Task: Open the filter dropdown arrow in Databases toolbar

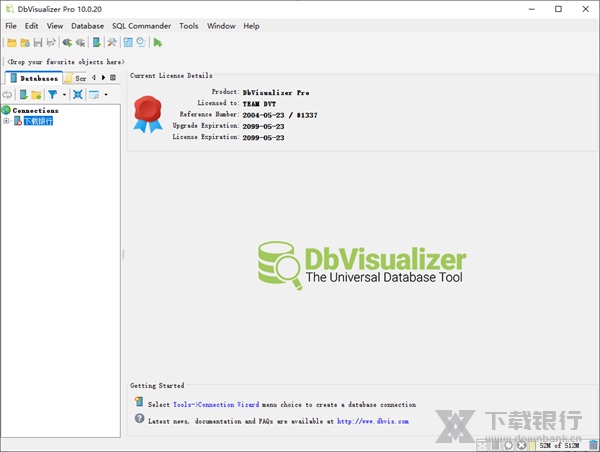Action: 64,95
